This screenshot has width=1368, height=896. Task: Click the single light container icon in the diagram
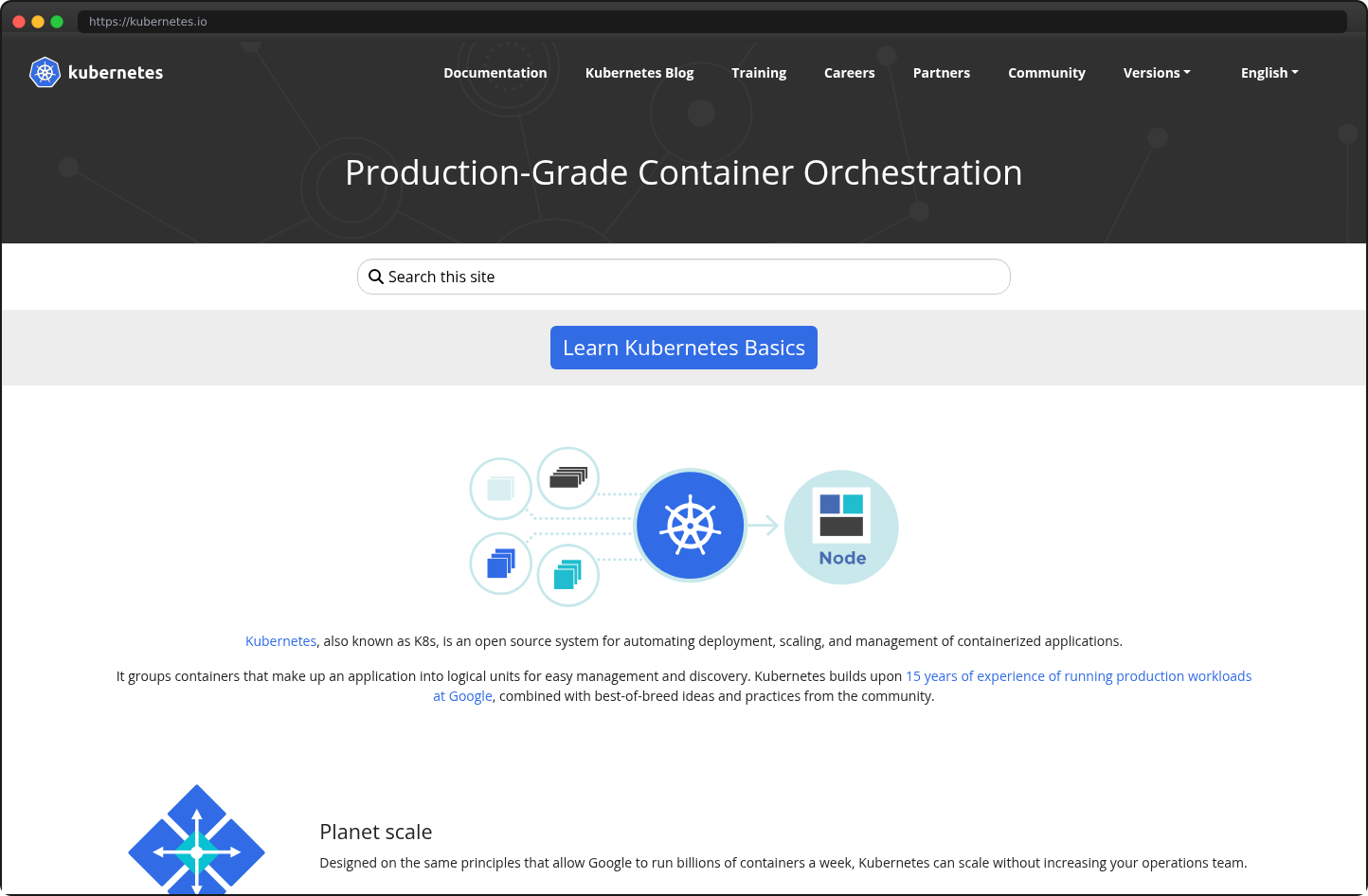click(x=500, y=489)
